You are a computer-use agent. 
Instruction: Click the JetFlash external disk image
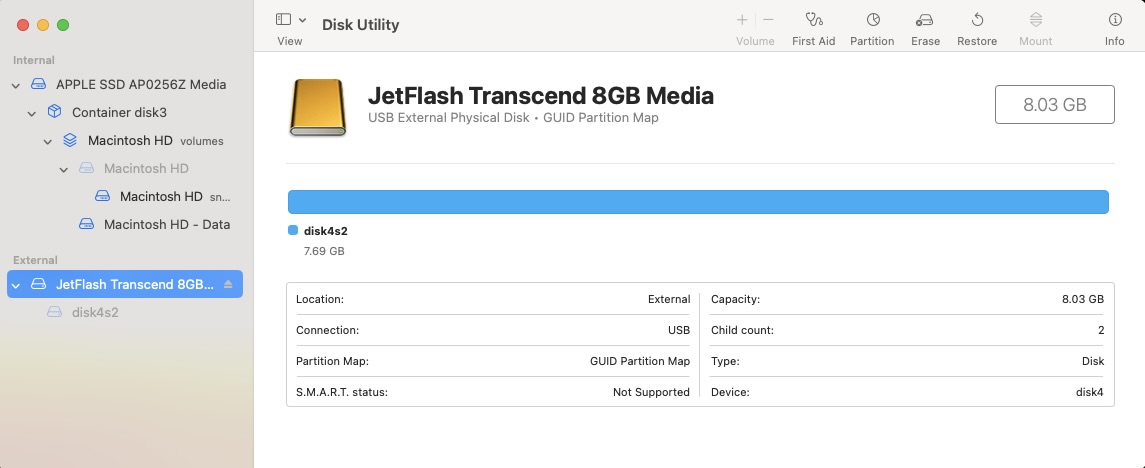coord(318,107)
